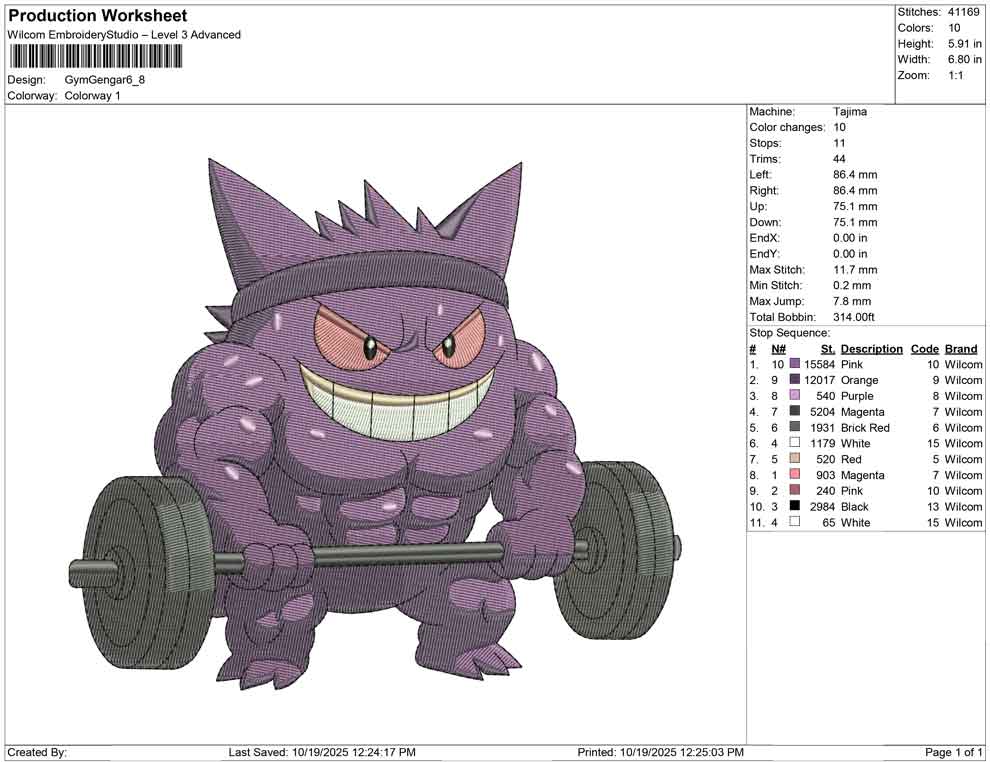Click the purple swatch in stop sequence row 1
The width and height of the screenshot is (990, 762).
point(795,364)
